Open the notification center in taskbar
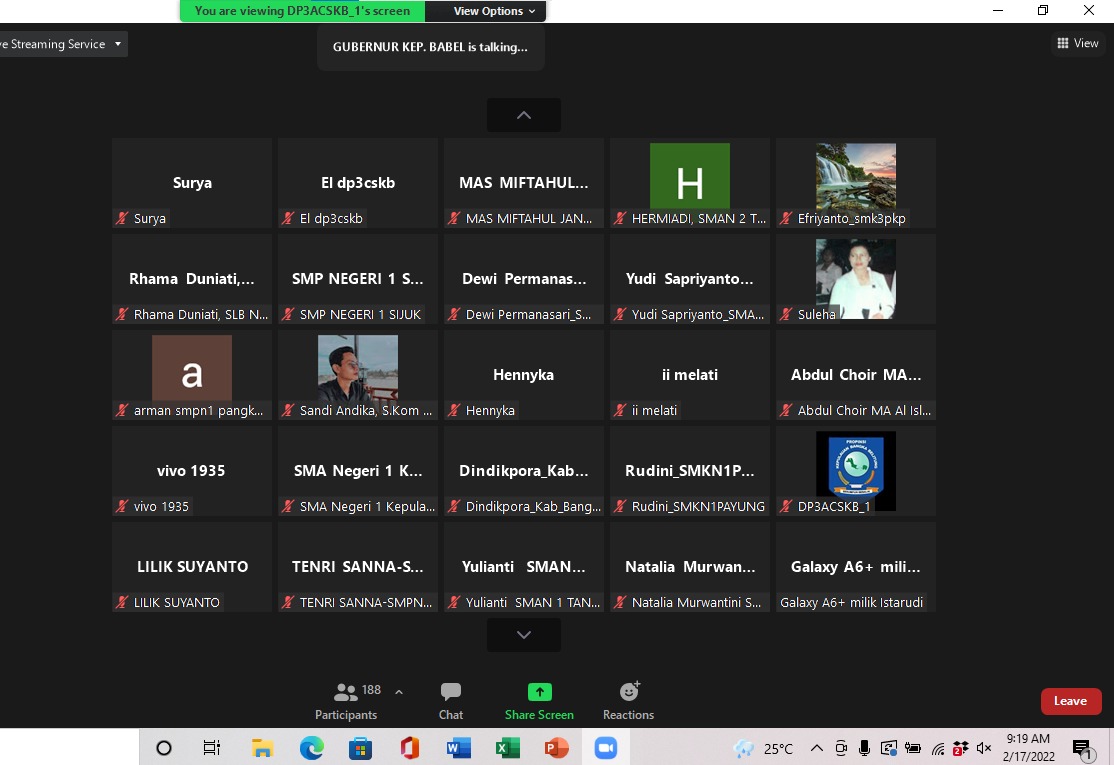Image resolution: width=1114 pixels, height=765 pixels. click(x=1081, y=748)
